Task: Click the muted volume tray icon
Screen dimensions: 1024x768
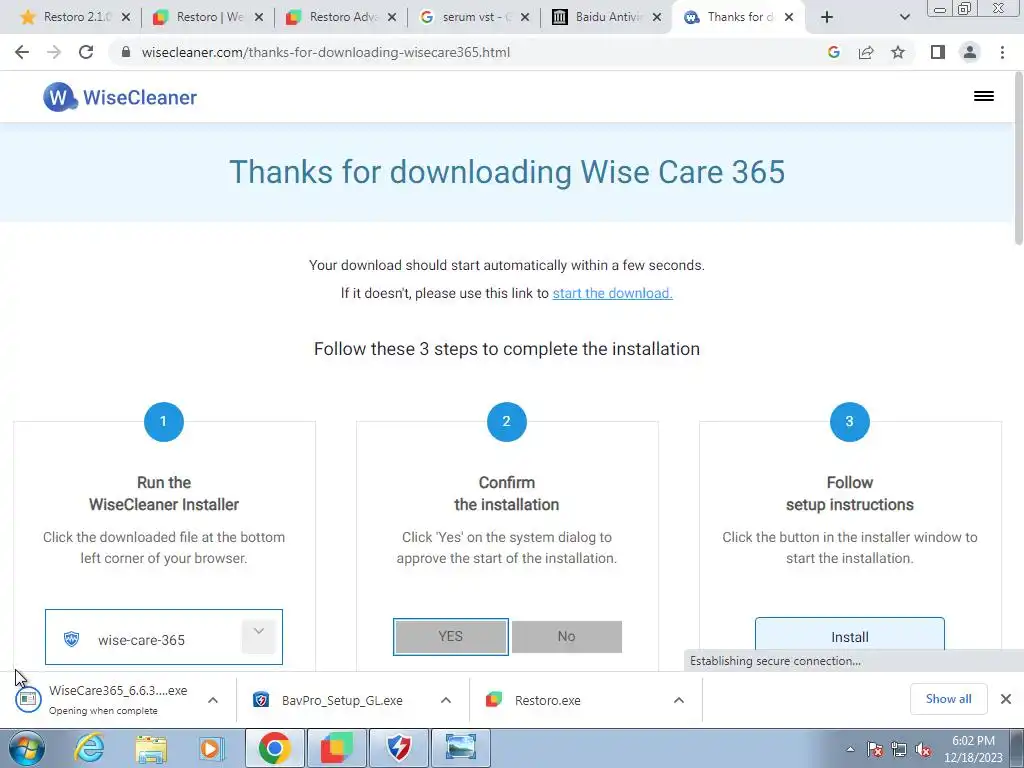Action: tap(923, 749)
